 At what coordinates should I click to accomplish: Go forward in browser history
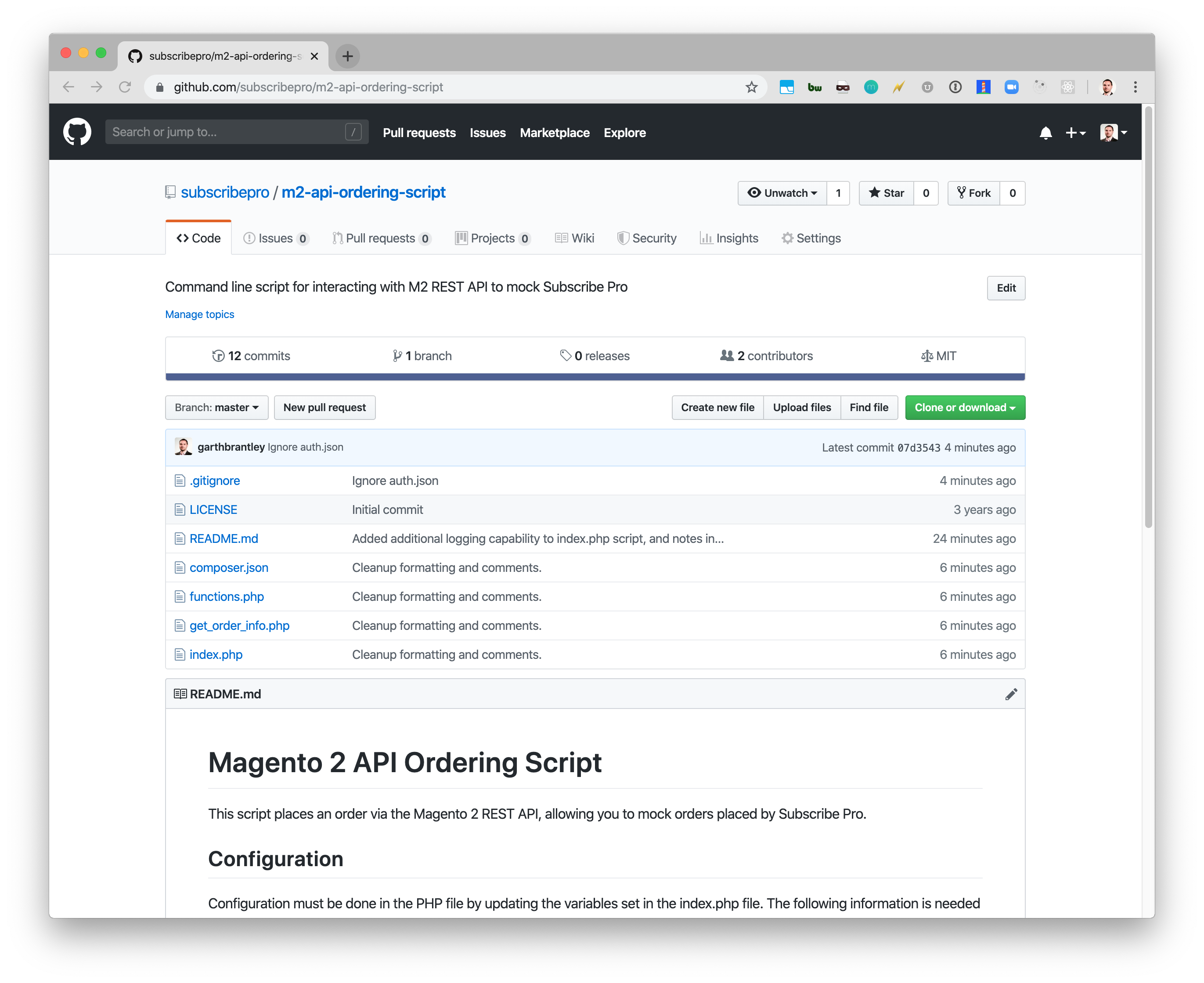click(96, 87)
